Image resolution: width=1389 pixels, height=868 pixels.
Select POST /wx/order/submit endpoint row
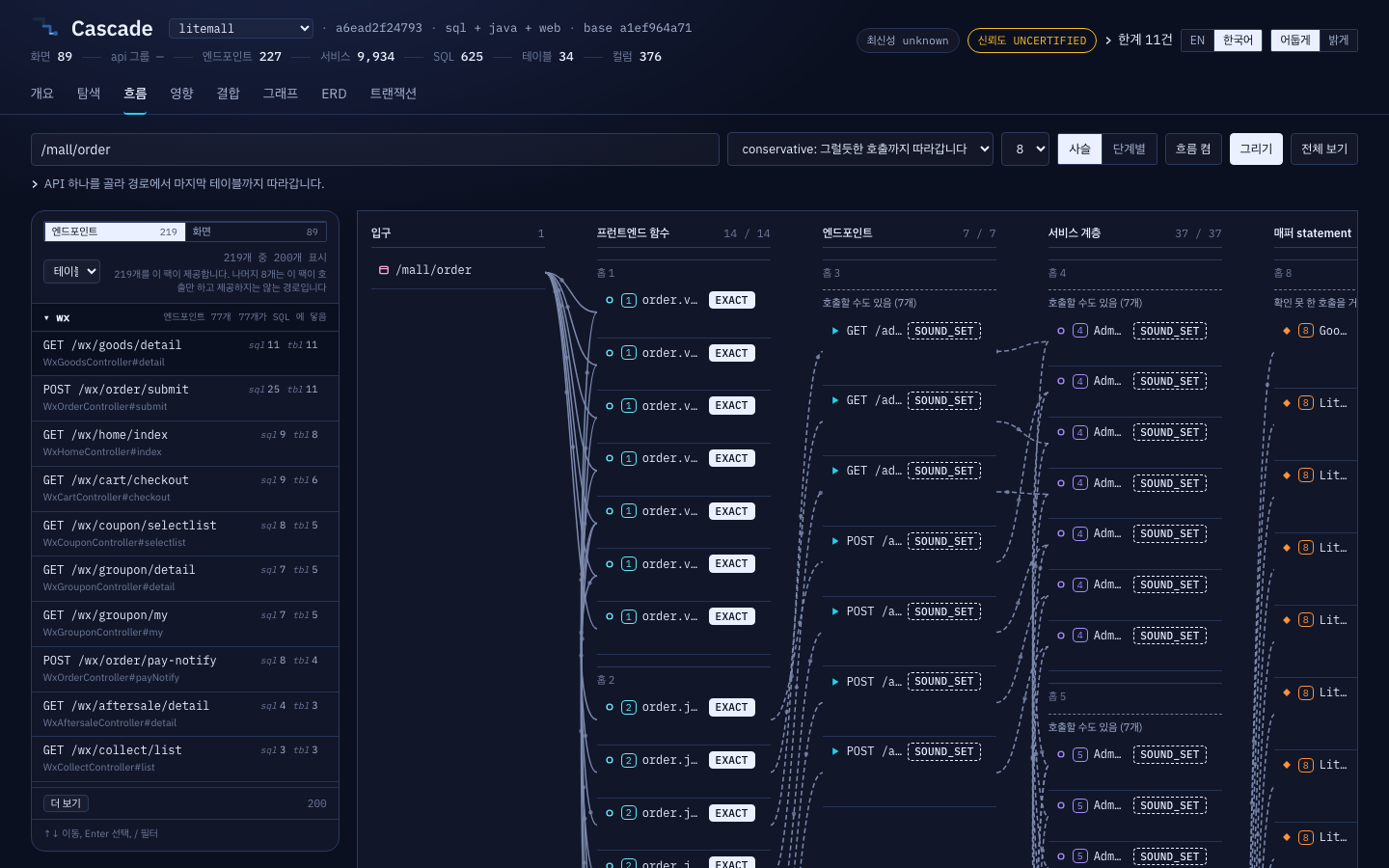point(185,397)
